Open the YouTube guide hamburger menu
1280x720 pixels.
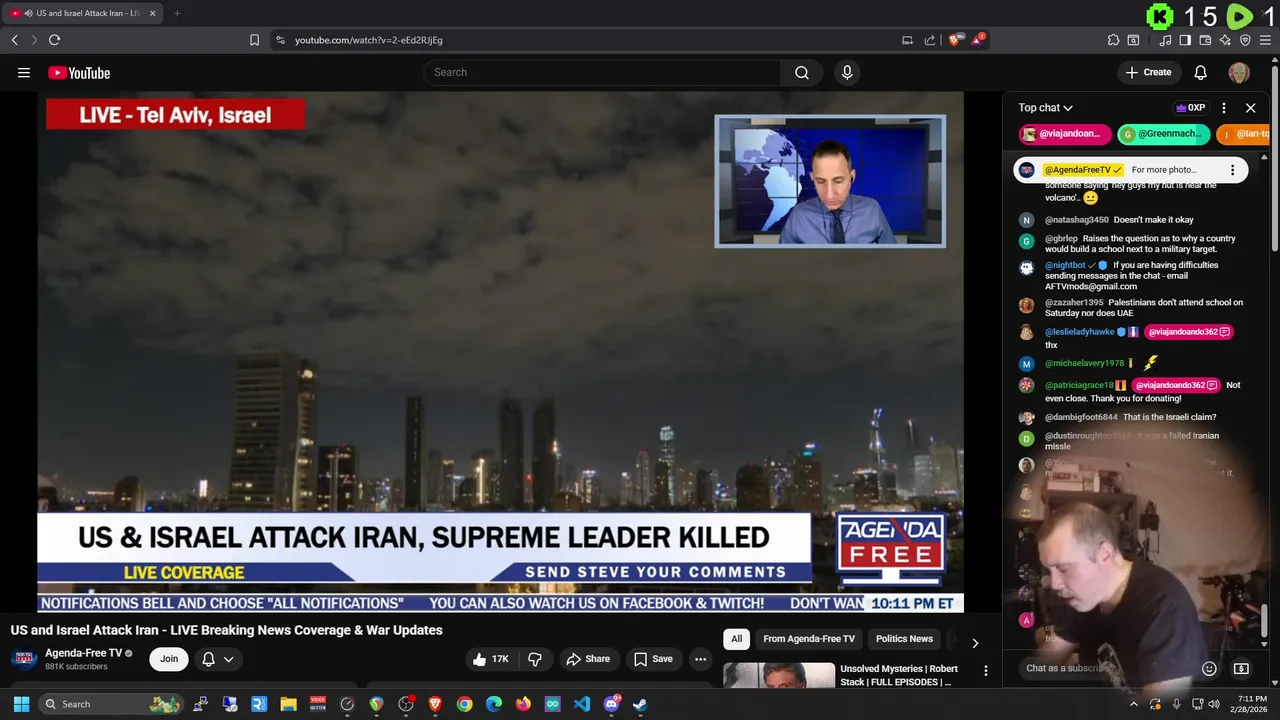pyautogui.click(x=24, y=72)
